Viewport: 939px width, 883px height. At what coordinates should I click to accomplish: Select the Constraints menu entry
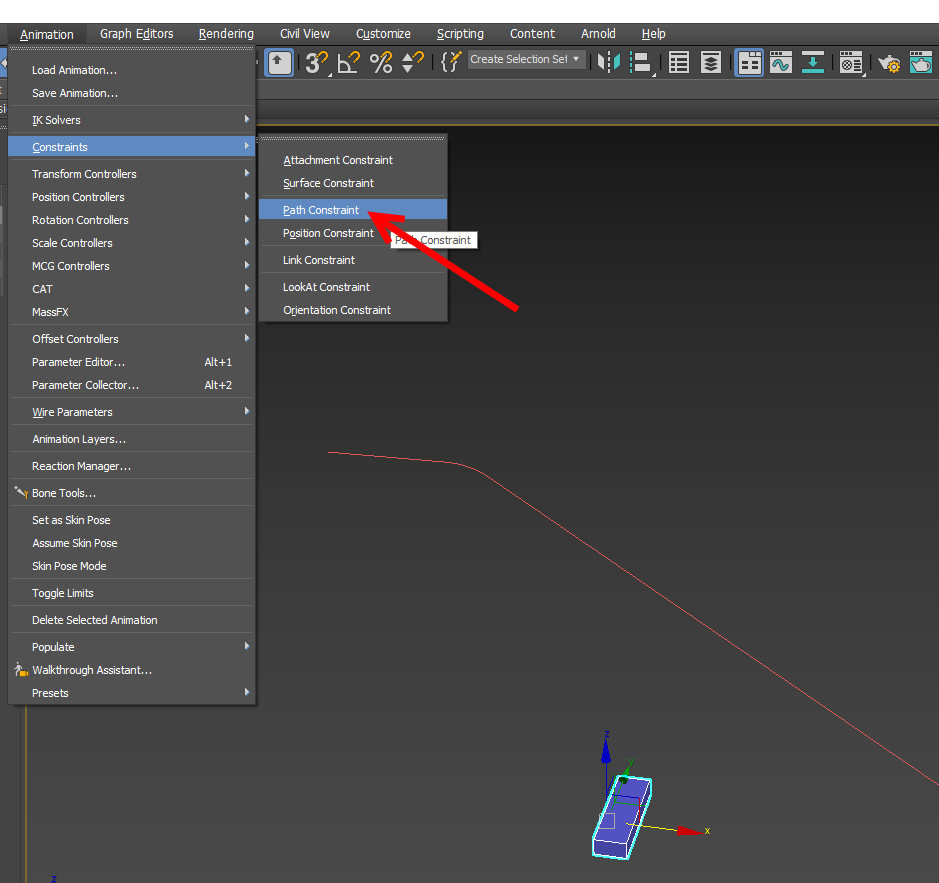point(132,147)
